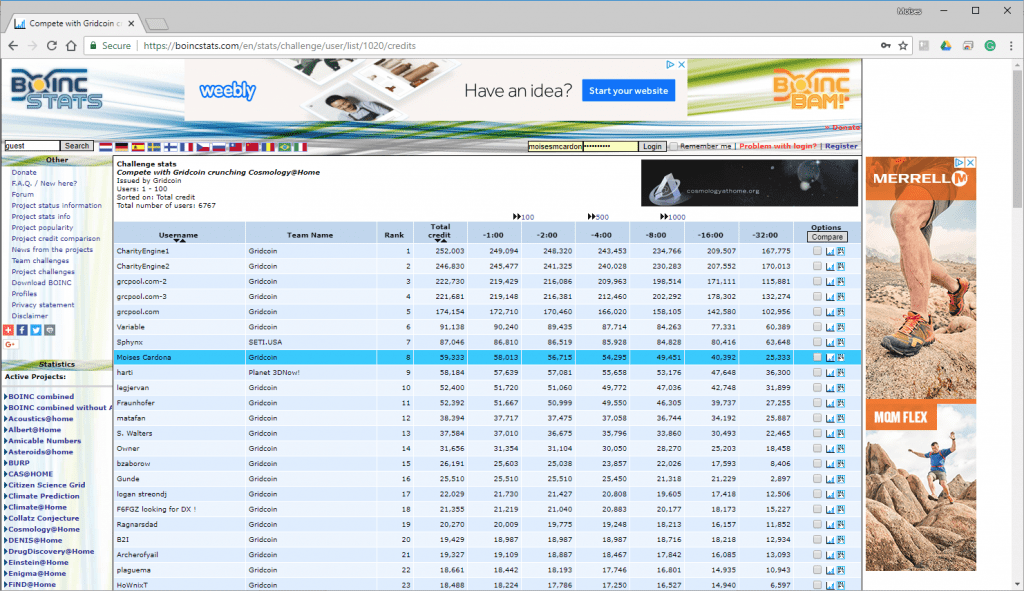Screen dimensions: 1024x591
Task: Click the Problem with login? link
Action: click(778, 146)
